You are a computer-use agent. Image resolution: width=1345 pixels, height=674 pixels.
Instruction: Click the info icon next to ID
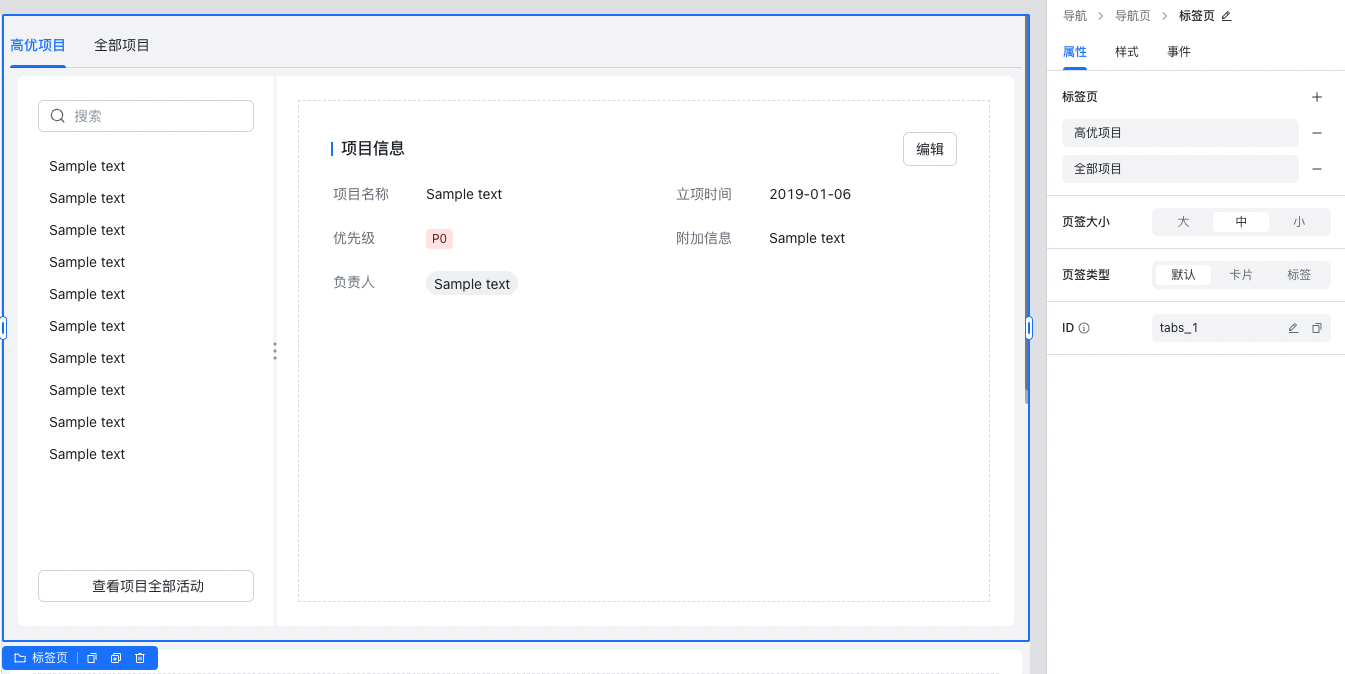point(1084,328)
